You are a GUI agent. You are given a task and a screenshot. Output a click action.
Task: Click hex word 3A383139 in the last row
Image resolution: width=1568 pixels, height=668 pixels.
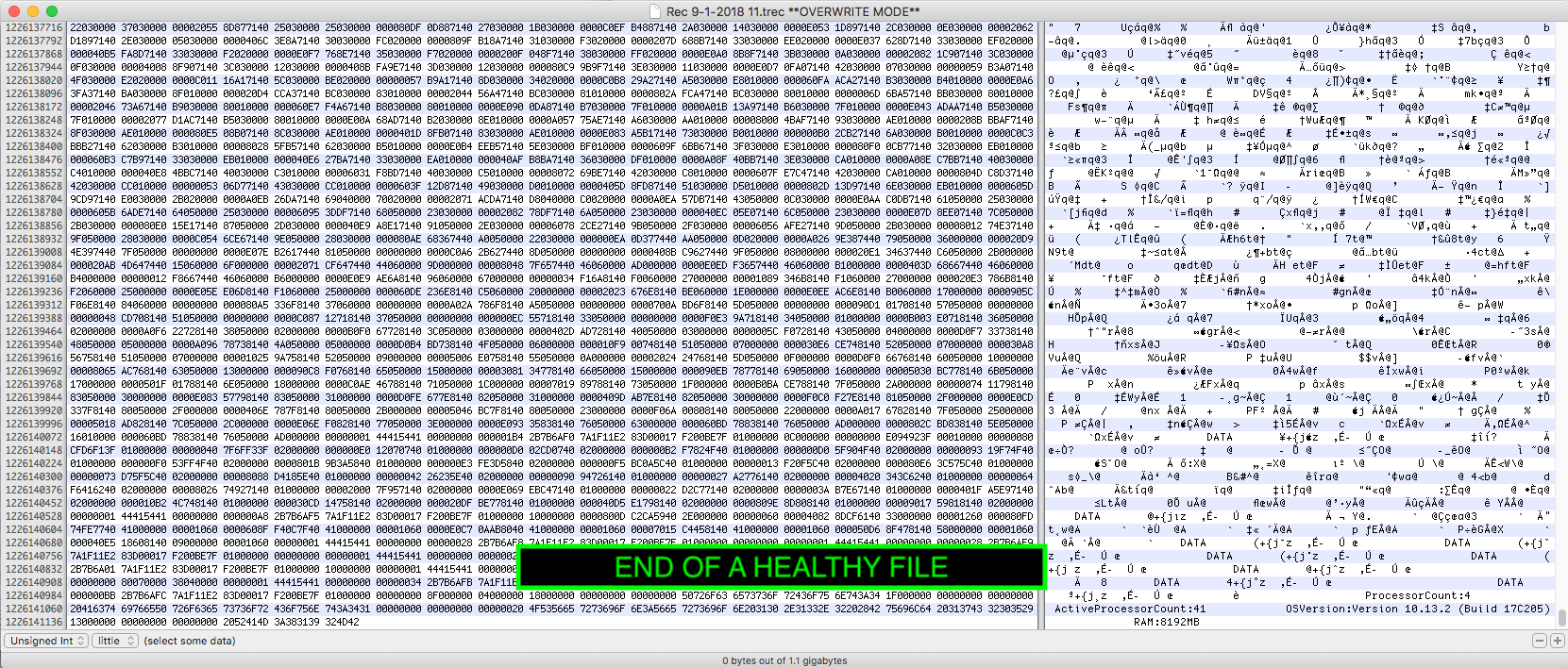(296, 622)
